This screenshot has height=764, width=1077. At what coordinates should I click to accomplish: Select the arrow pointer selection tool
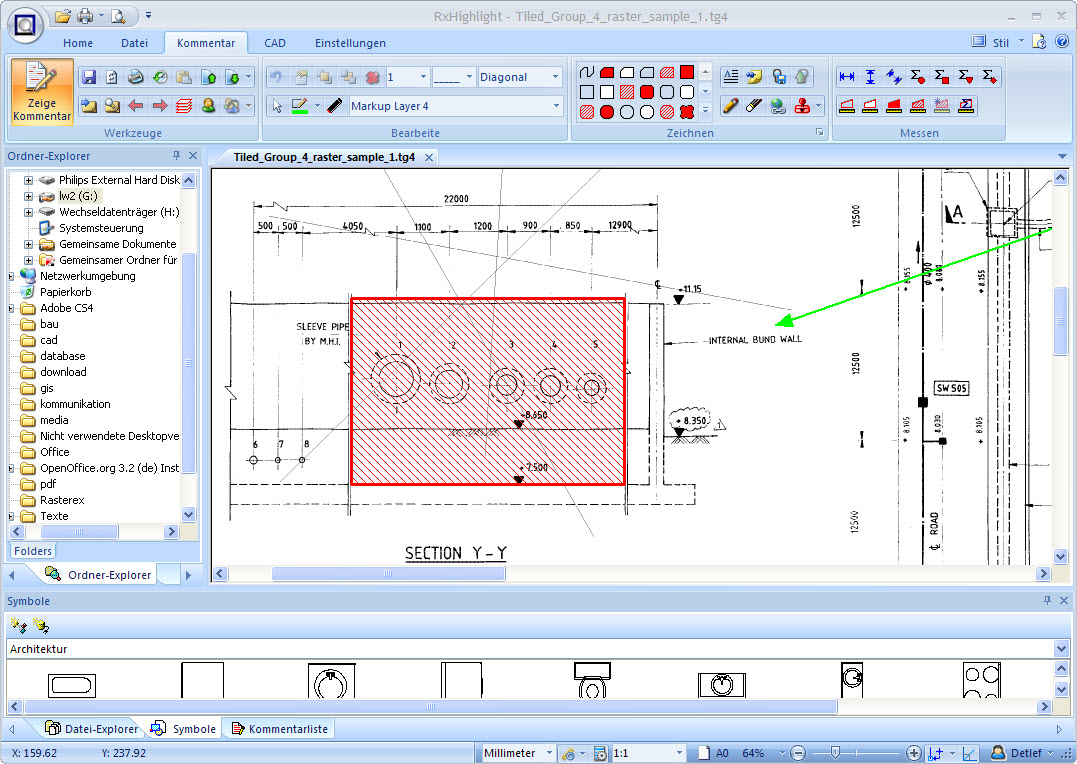point(277,106)
